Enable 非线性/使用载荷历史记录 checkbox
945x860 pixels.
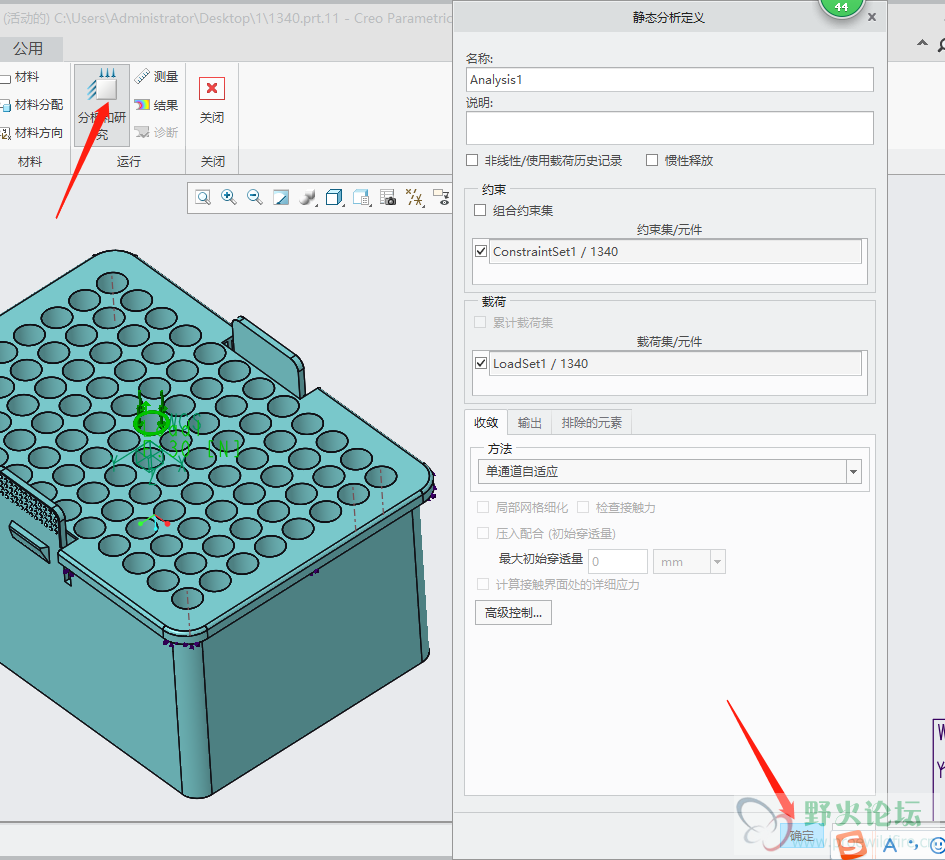coord(472,160)
